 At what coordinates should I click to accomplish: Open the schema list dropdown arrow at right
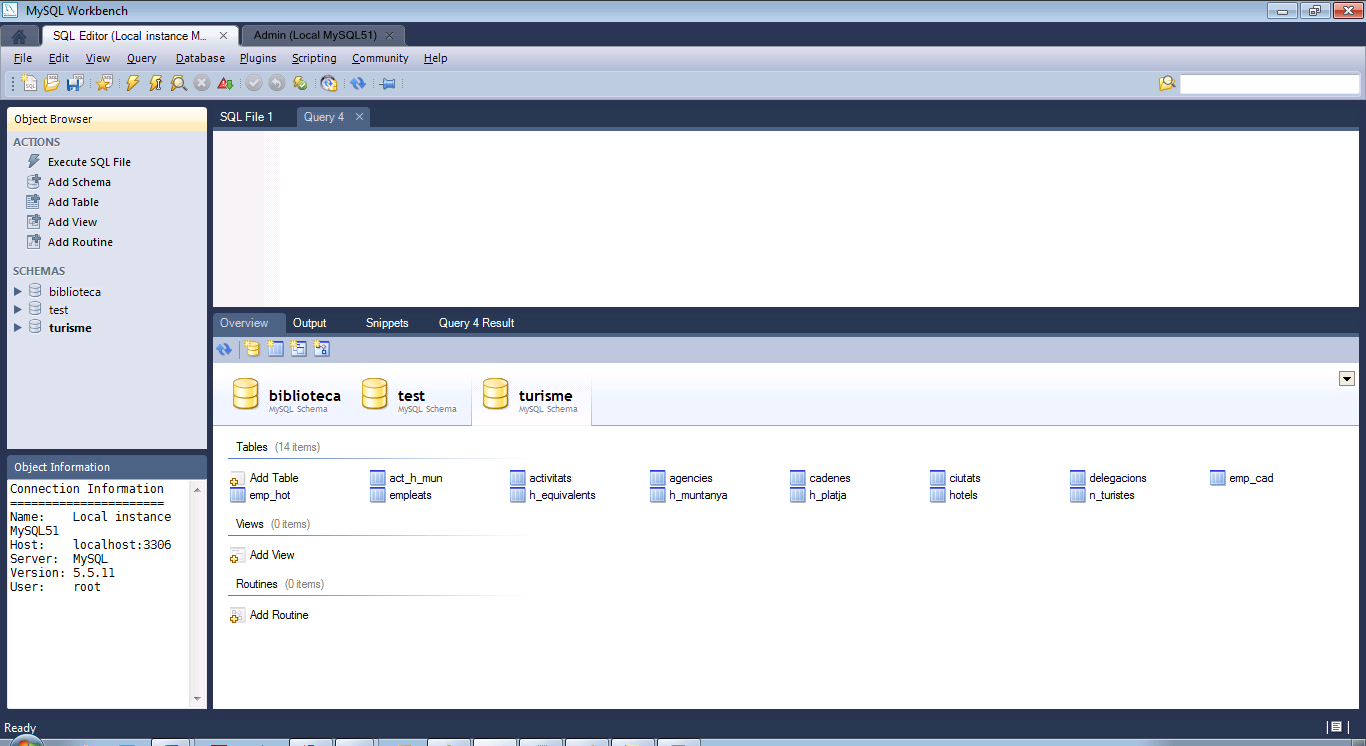point(1346,378)
